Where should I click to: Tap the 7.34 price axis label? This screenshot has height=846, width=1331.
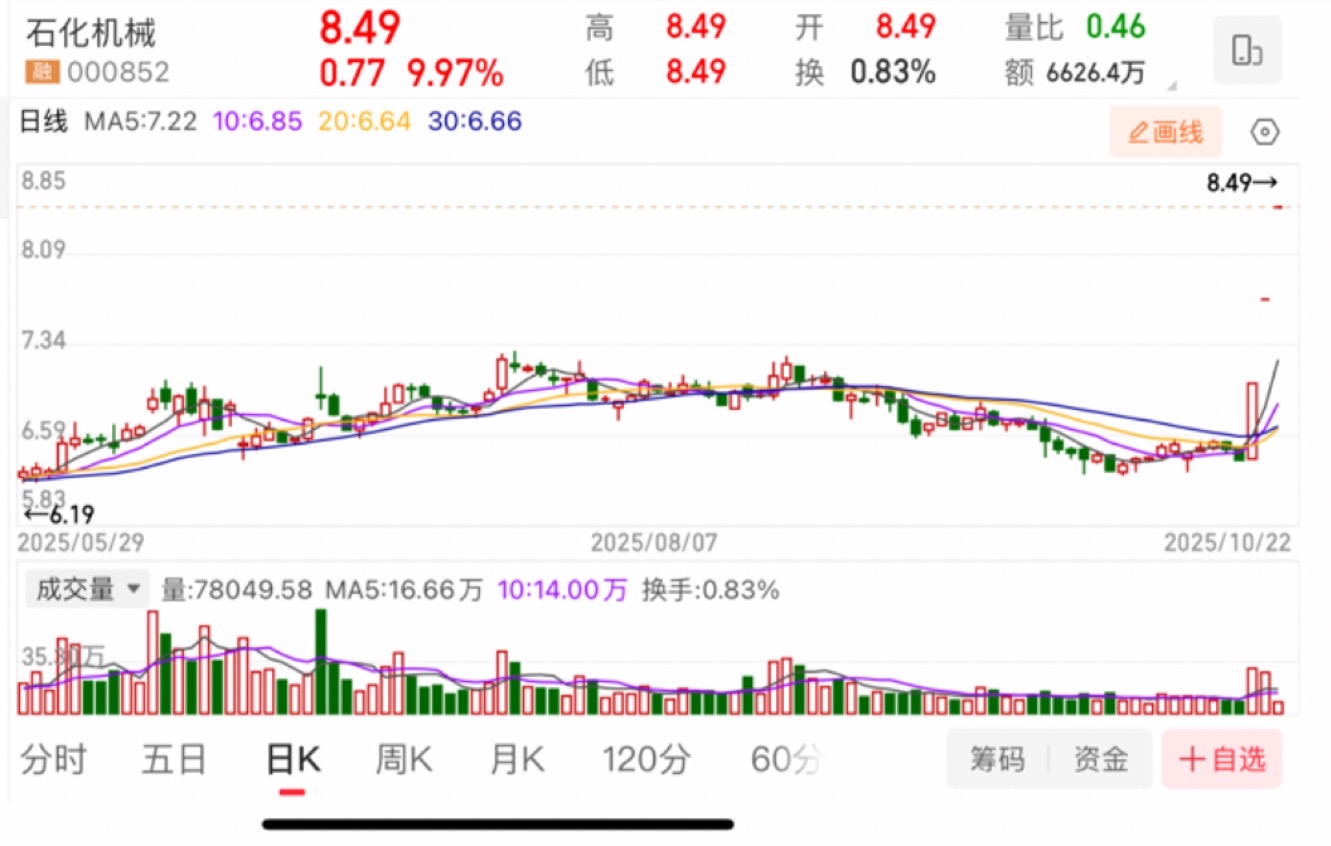(44, 341)
